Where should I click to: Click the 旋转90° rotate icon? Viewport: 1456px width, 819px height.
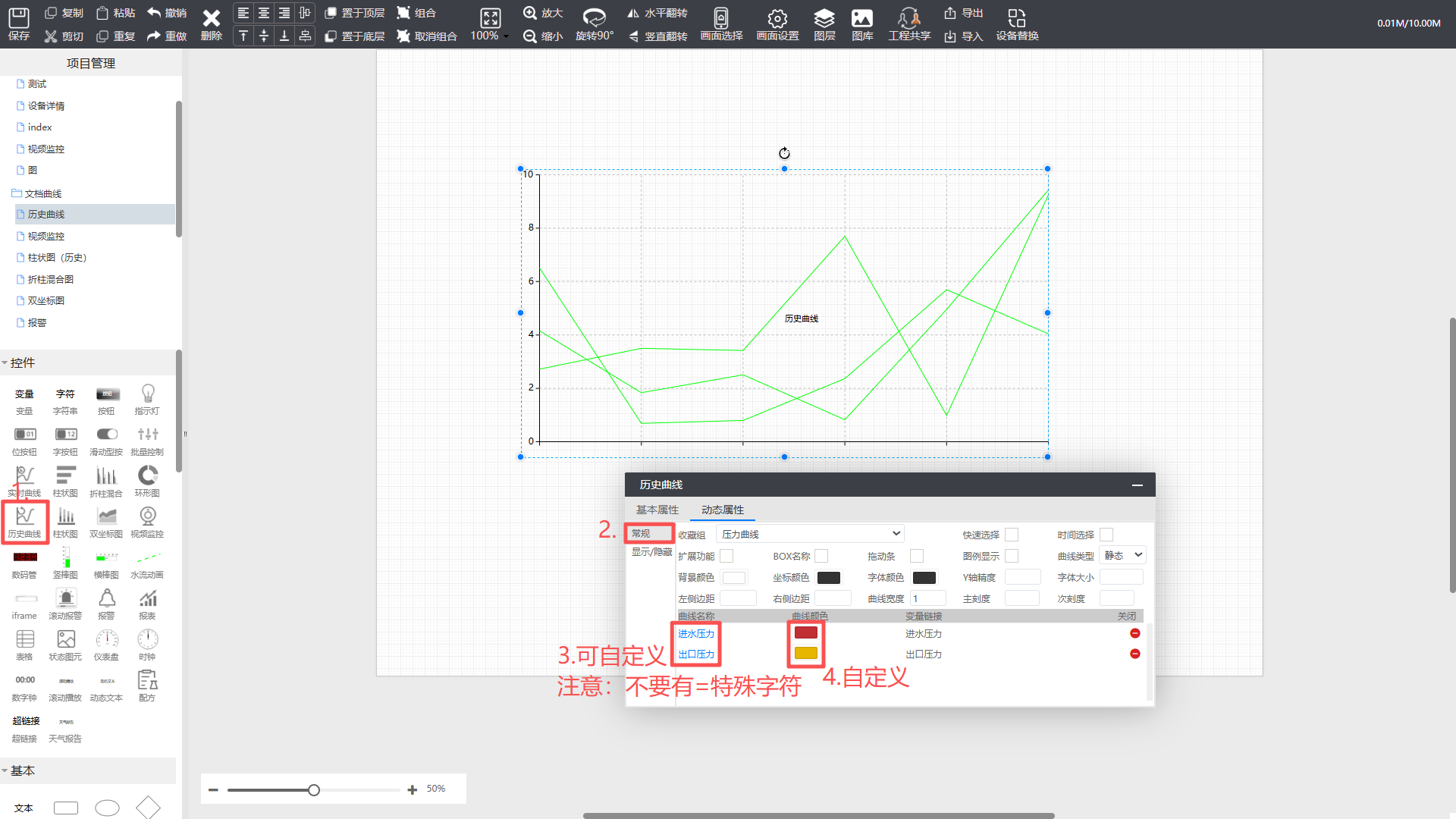[x=594, y=18]
